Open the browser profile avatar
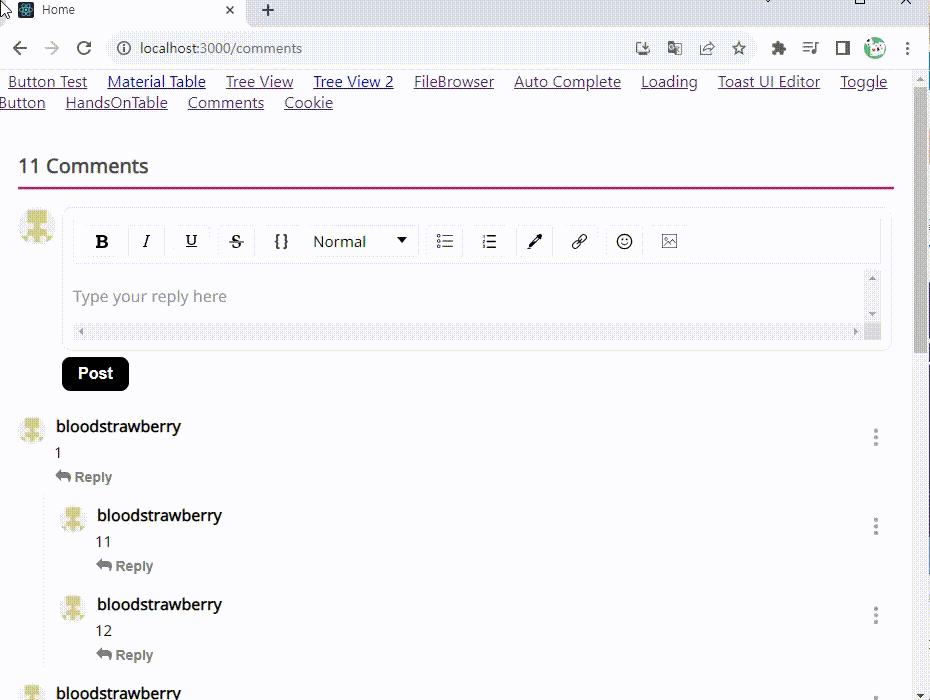This screenshot has height=700, width=930. pyautogui.click(x=875, y=48)
